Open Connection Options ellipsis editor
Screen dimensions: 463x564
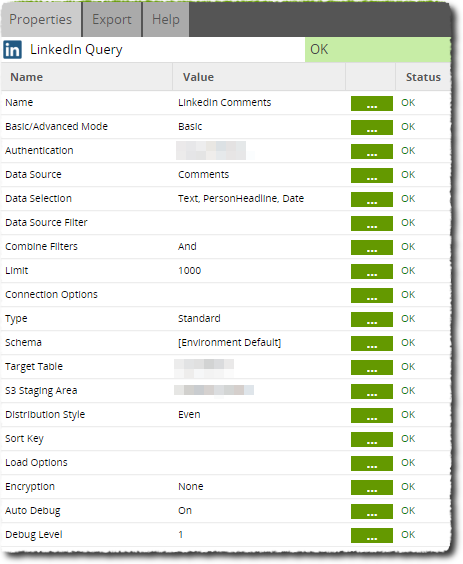pyautogui.click(x=372, y=296)
